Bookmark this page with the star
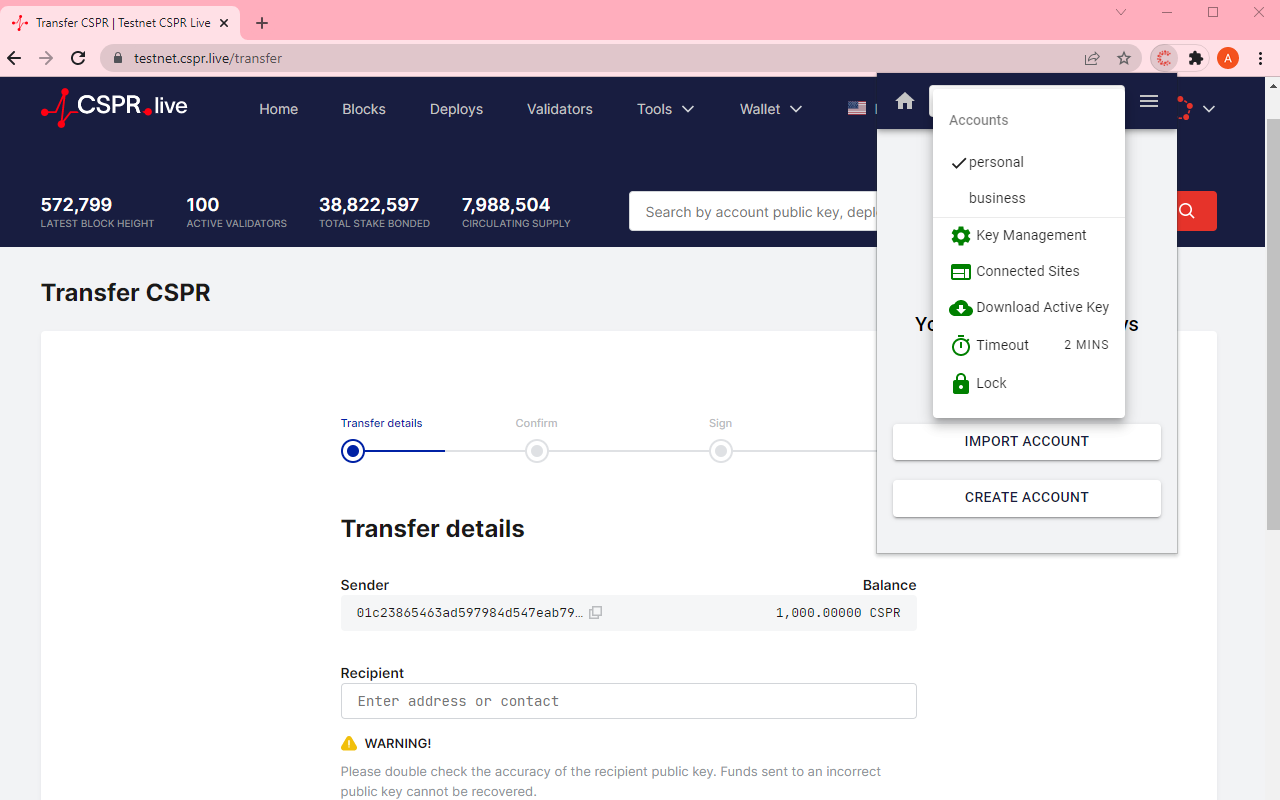1280x800 pixels. [1124, 58]
